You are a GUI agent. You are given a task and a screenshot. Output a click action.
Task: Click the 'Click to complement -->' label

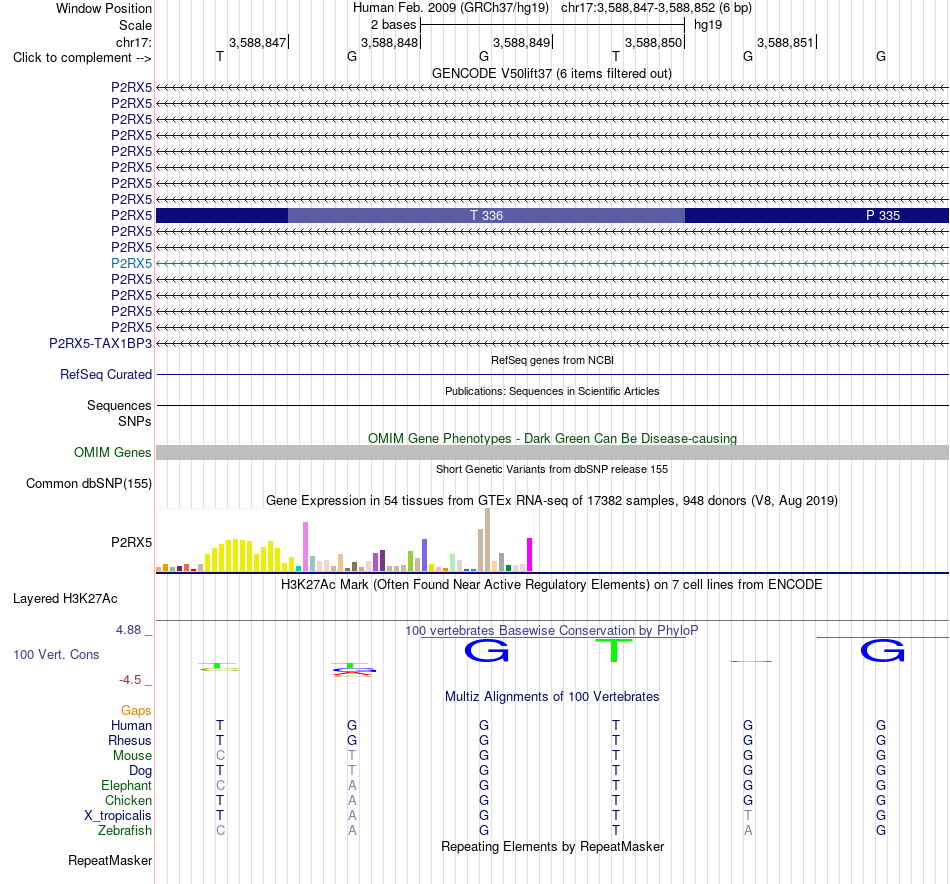[x=82, y=58]
